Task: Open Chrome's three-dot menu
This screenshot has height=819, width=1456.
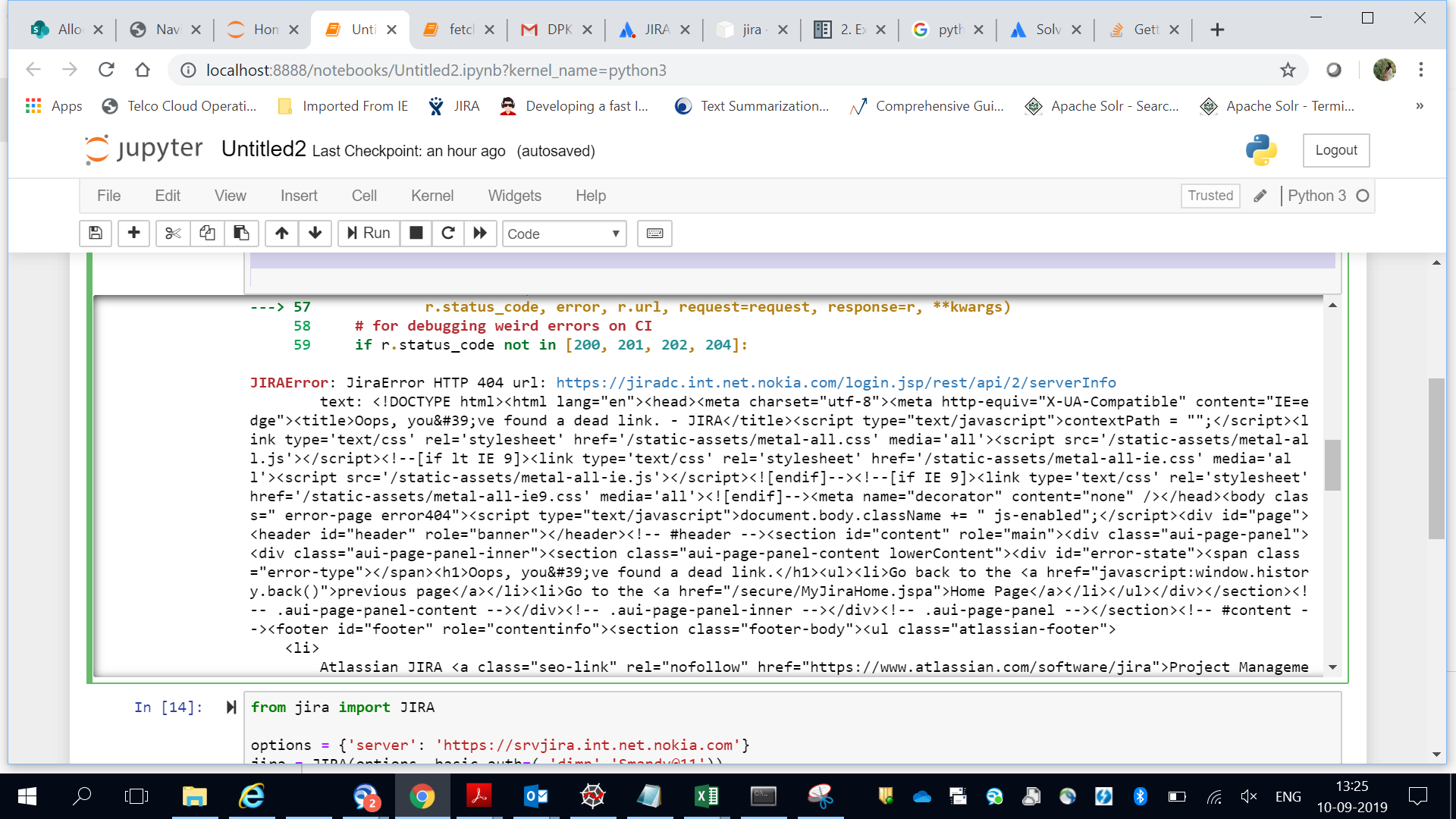Action: pyautogui.click(x=1421, y=70)
